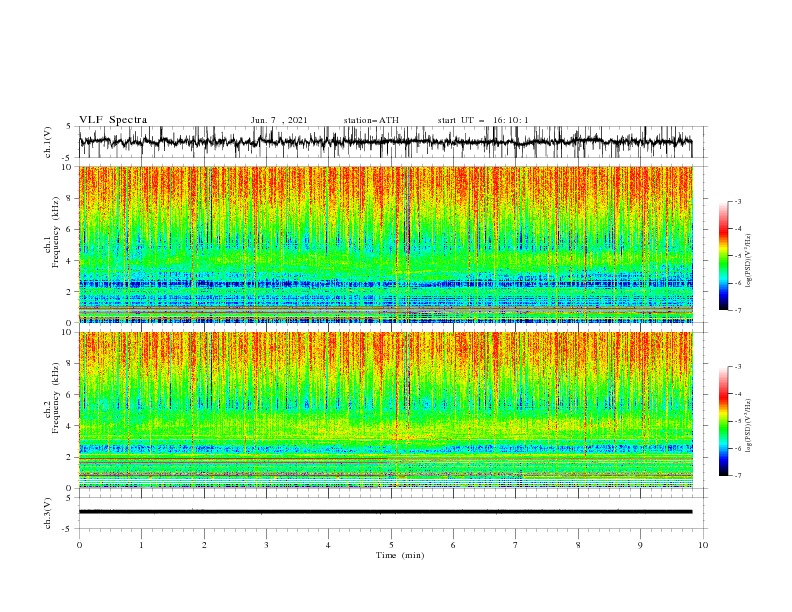Click the "3" tick on the time axis
This screenshot has width=792, height=612.
tap(266, 545)
